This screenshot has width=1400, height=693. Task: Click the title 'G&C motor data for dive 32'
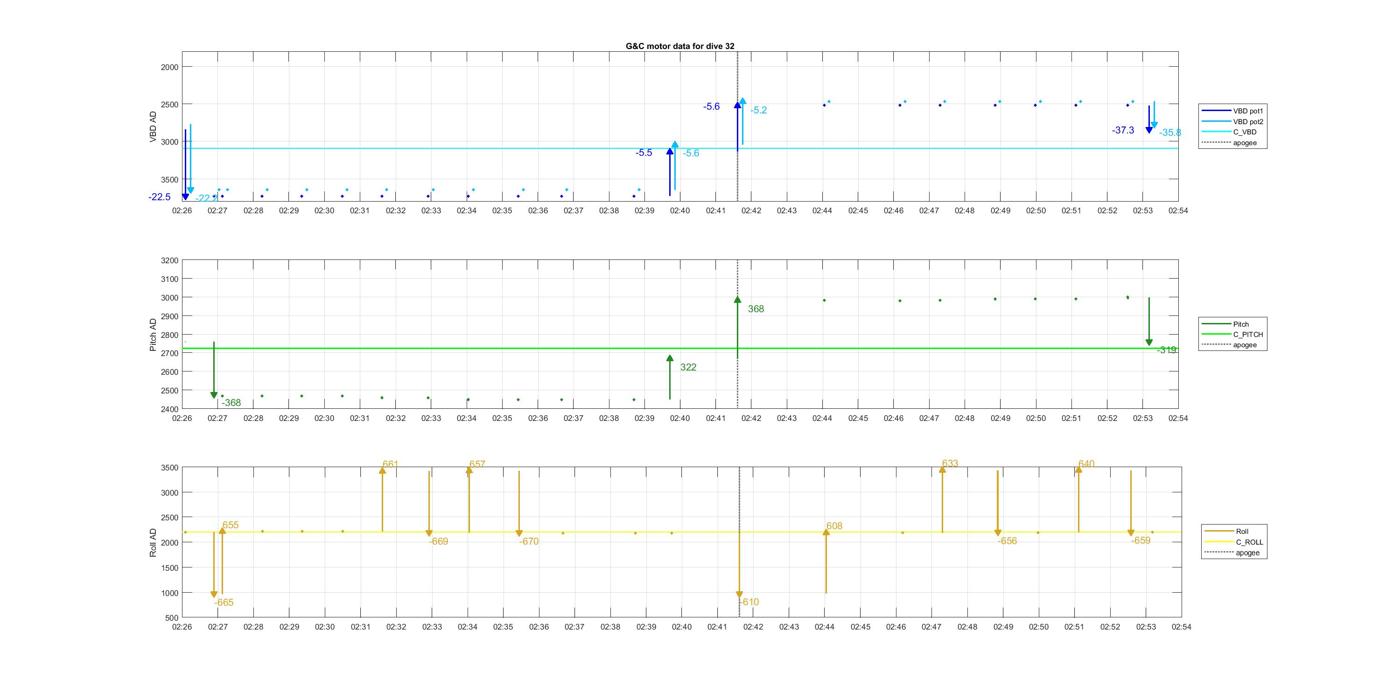click(680, 46)
